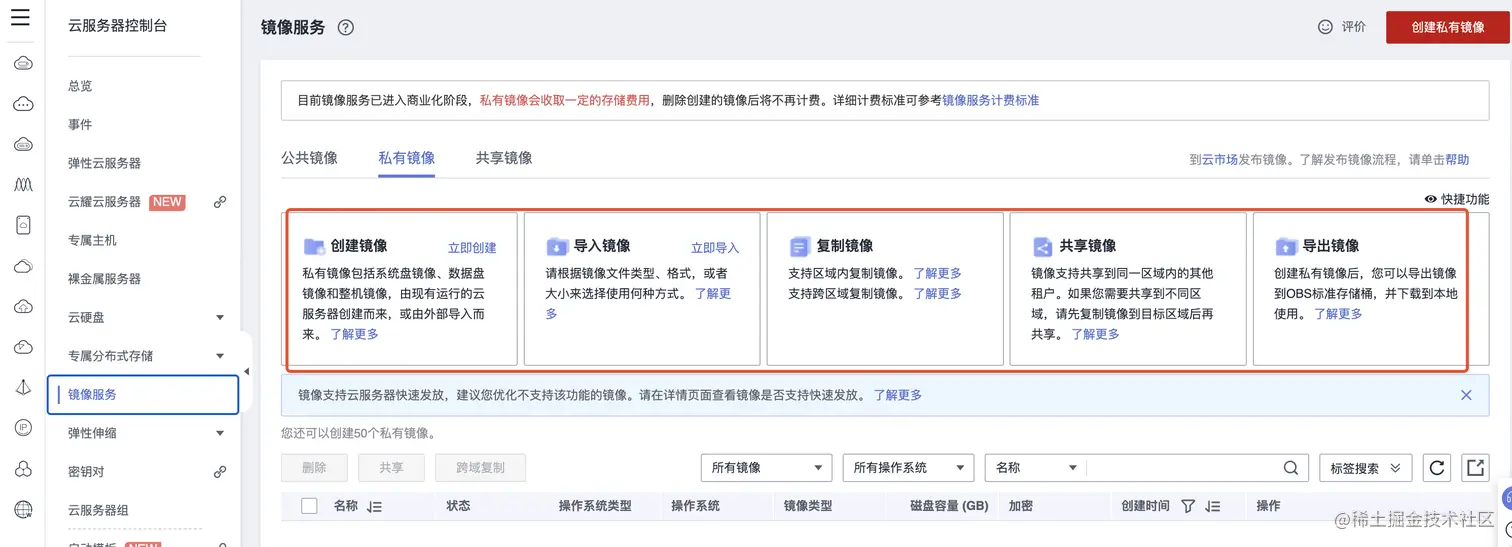Toggle the 快捷功能 eye visibility control
Screen dimensions: 1512x547
[1431, 200]
